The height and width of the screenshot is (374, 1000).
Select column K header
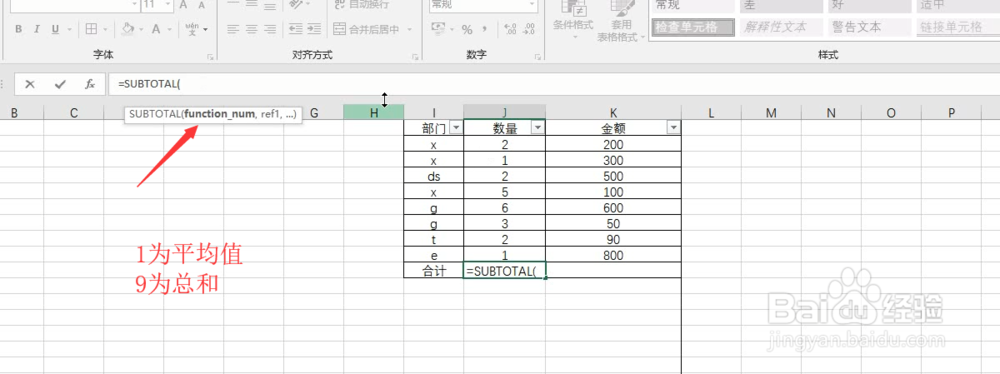(x=614, y=113)
